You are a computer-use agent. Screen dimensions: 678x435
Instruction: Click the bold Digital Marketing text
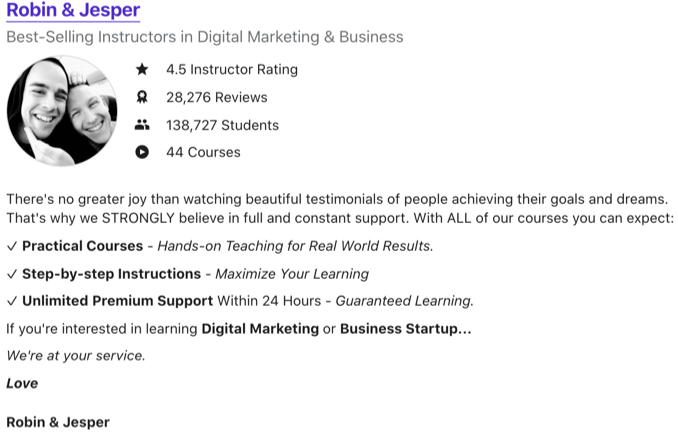point(260,329)
